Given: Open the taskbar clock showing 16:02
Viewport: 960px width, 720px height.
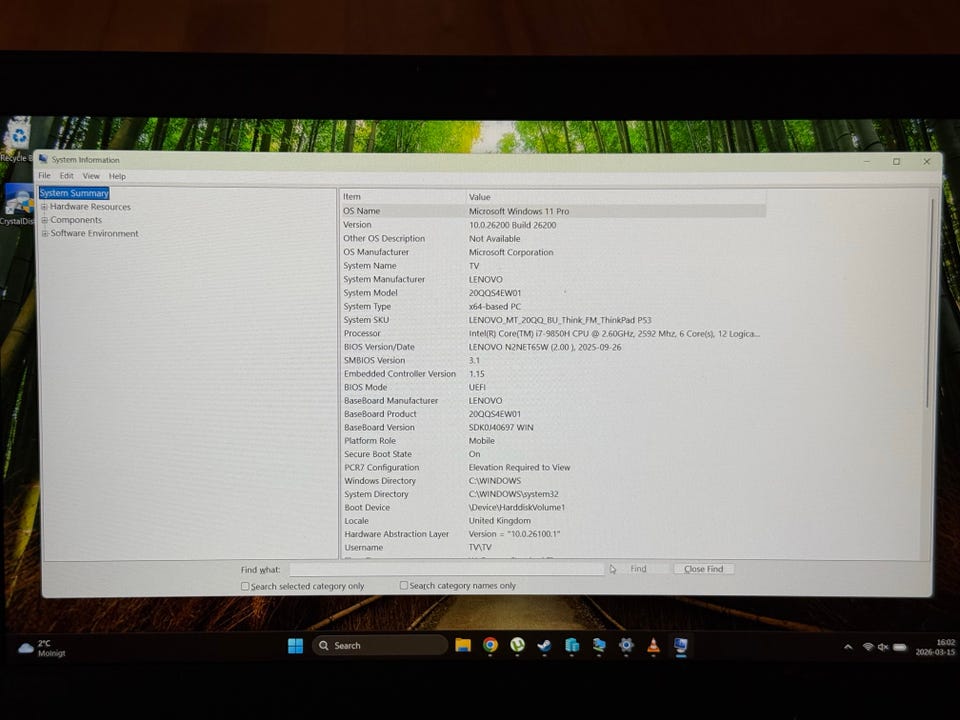Looking at the screenshot, I should 936,647.
